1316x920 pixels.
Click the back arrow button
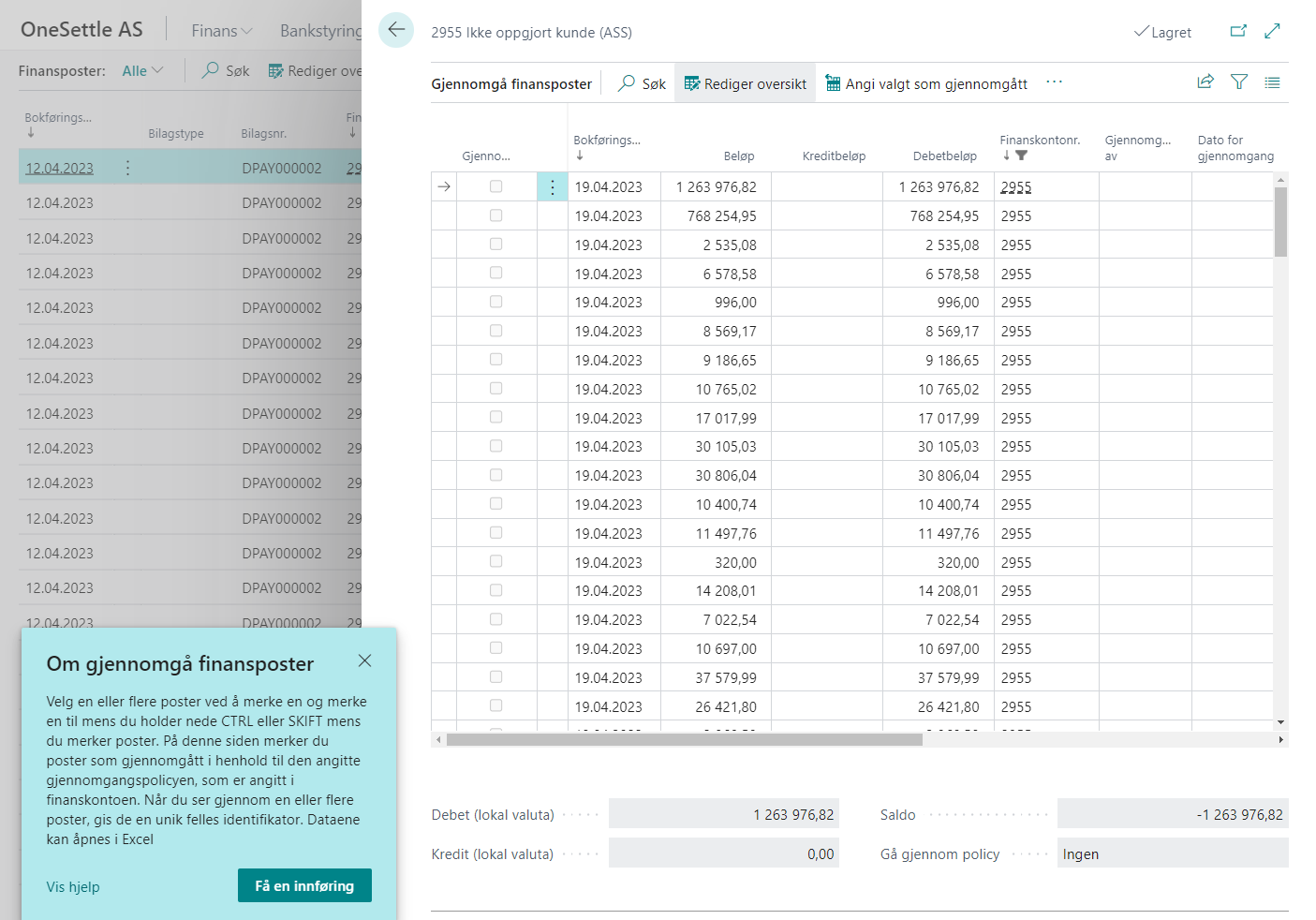click(396, 30)
